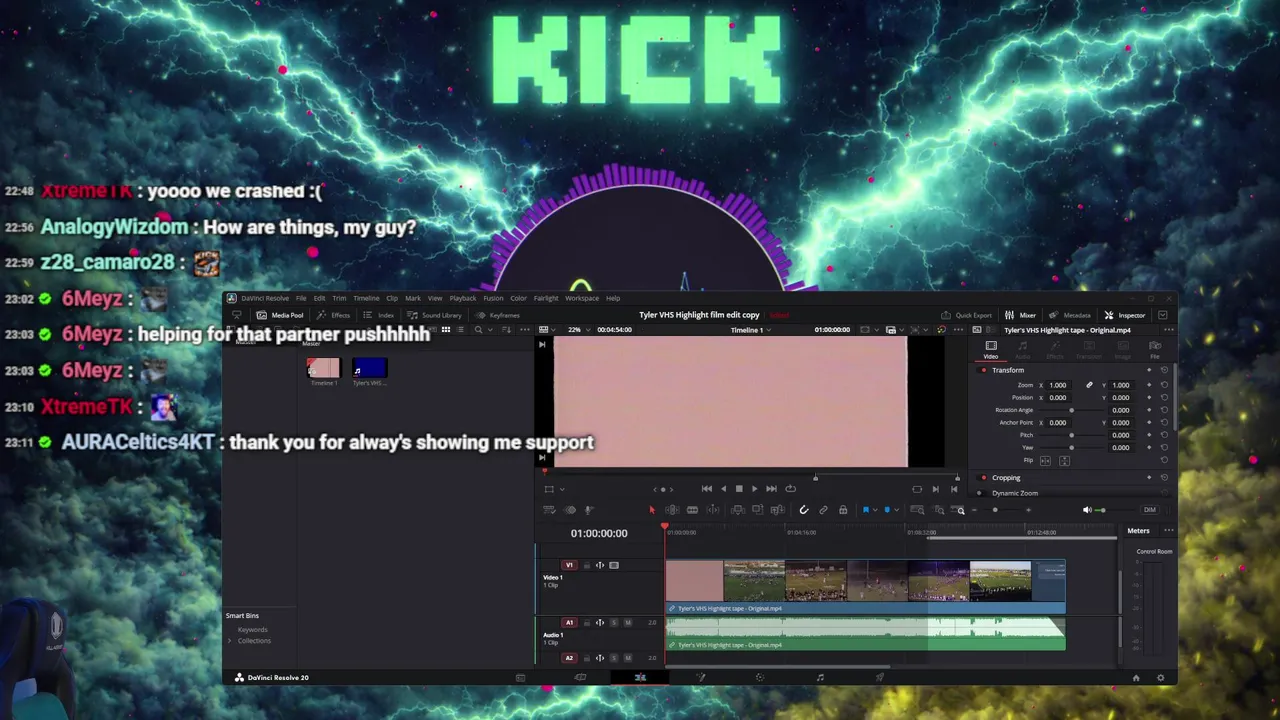Expand the Dynamic Zoom section
Image resolution: width=1280 pixels, height=720 pixels.
[x=1015, y=493]
